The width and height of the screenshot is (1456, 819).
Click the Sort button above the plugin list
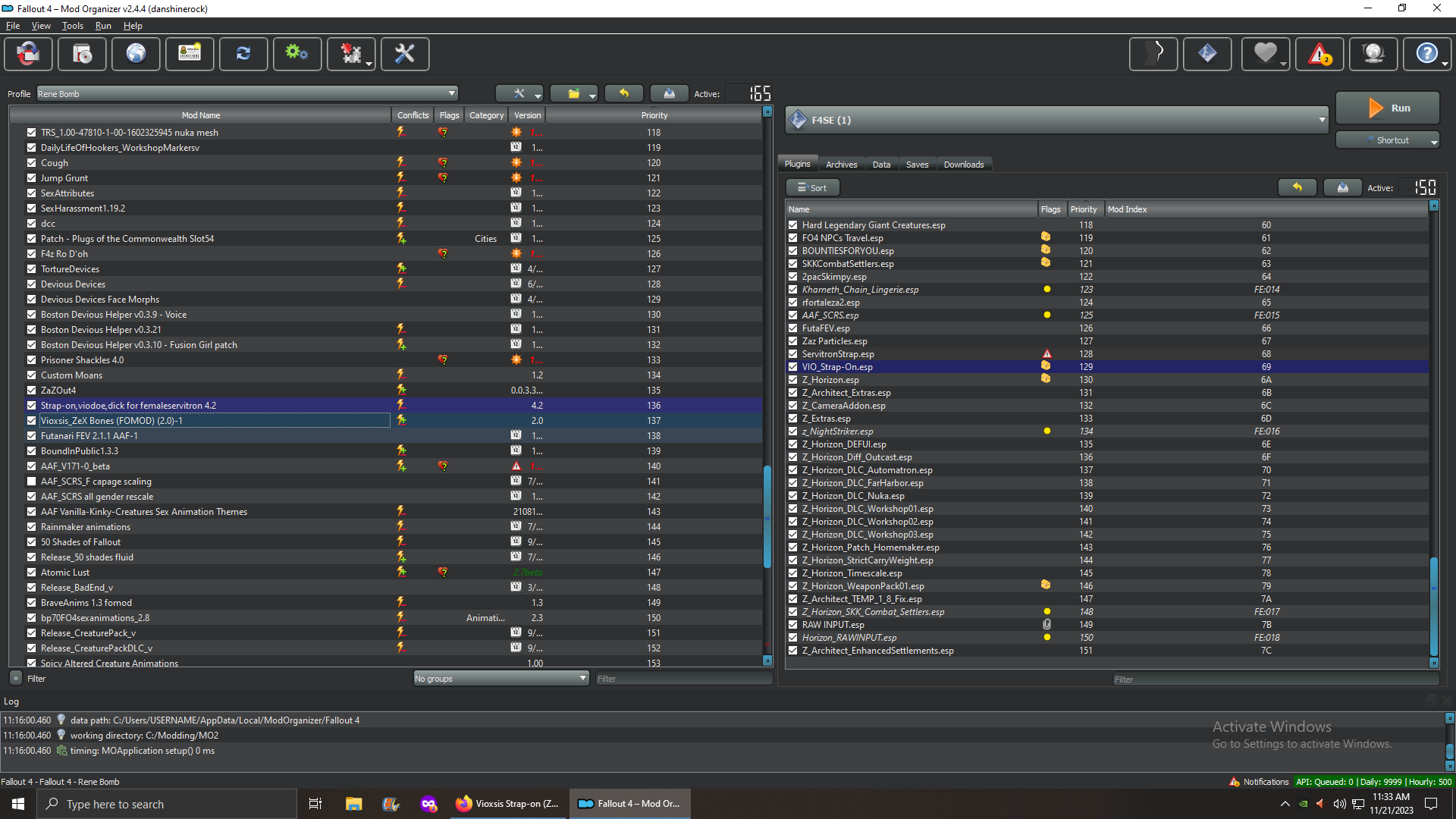[x=812, y=187]
